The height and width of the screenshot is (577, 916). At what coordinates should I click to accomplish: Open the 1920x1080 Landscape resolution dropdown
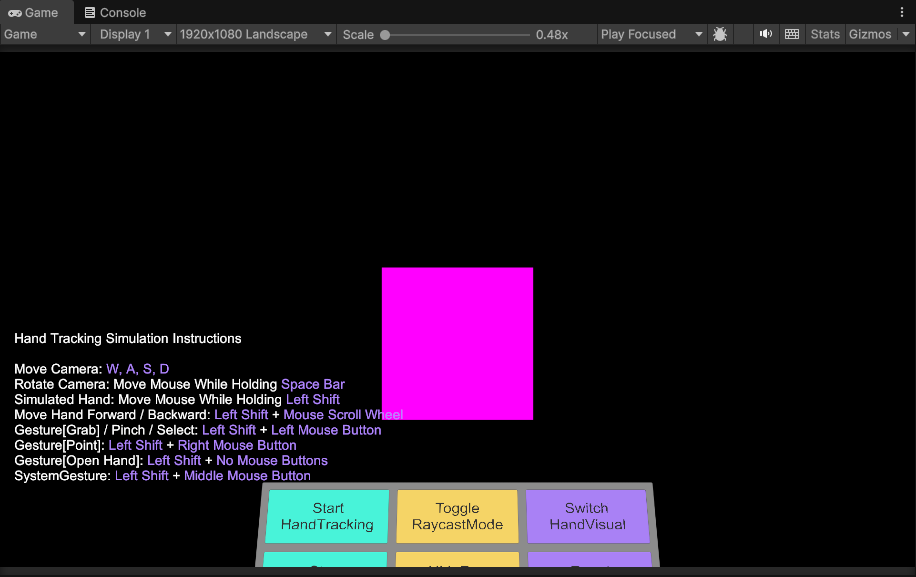256,34
